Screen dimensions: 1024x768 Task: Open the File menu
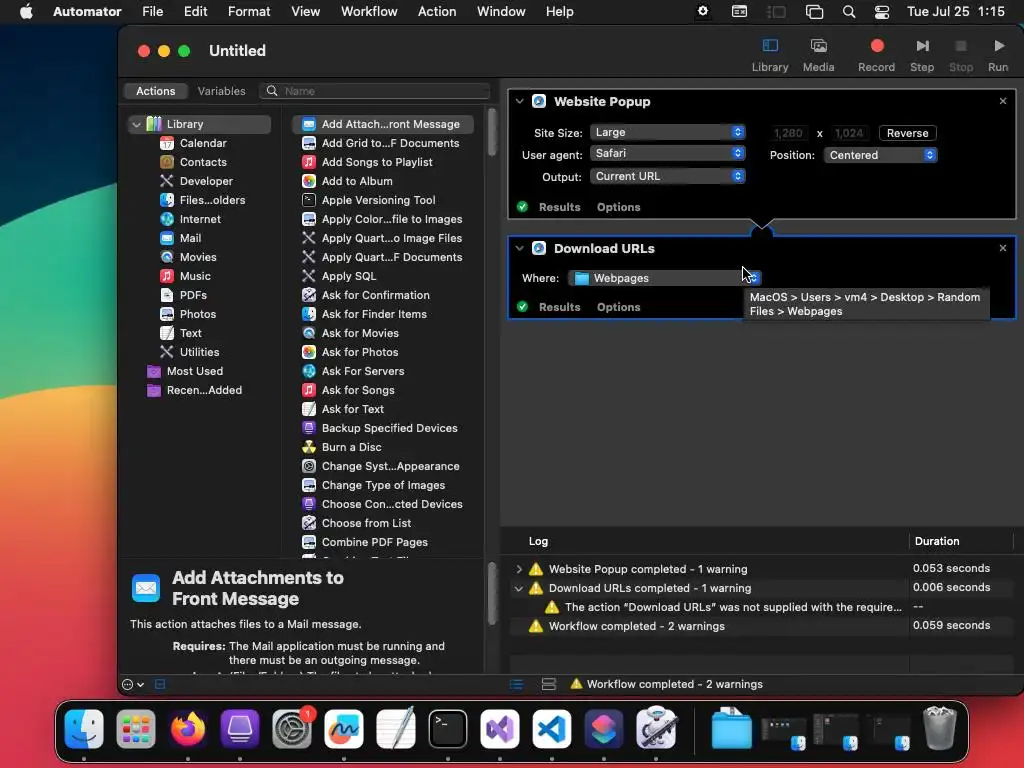152,11
